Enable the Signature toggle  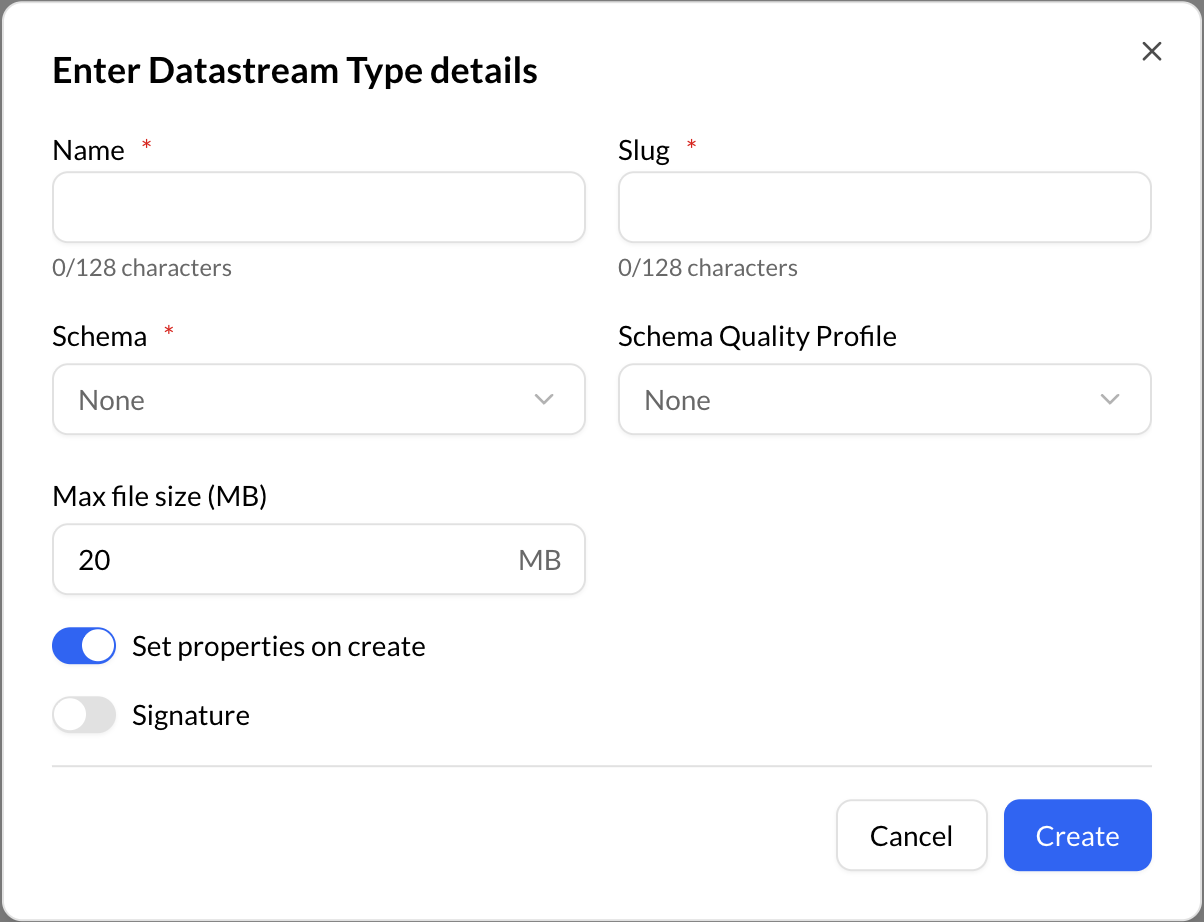84,715
